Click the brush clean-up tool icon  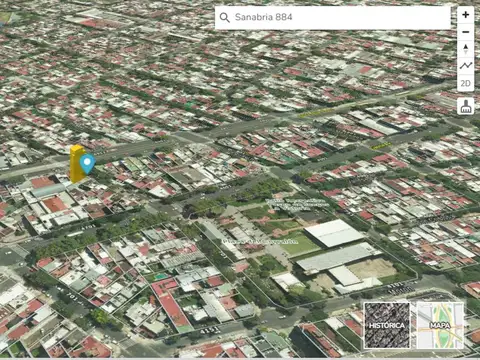(466, 106)
